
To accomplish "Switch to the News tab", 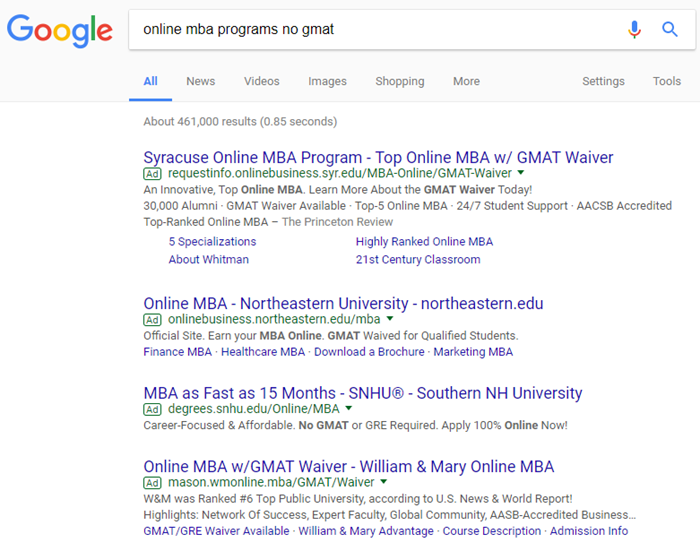I will point(200,81).
